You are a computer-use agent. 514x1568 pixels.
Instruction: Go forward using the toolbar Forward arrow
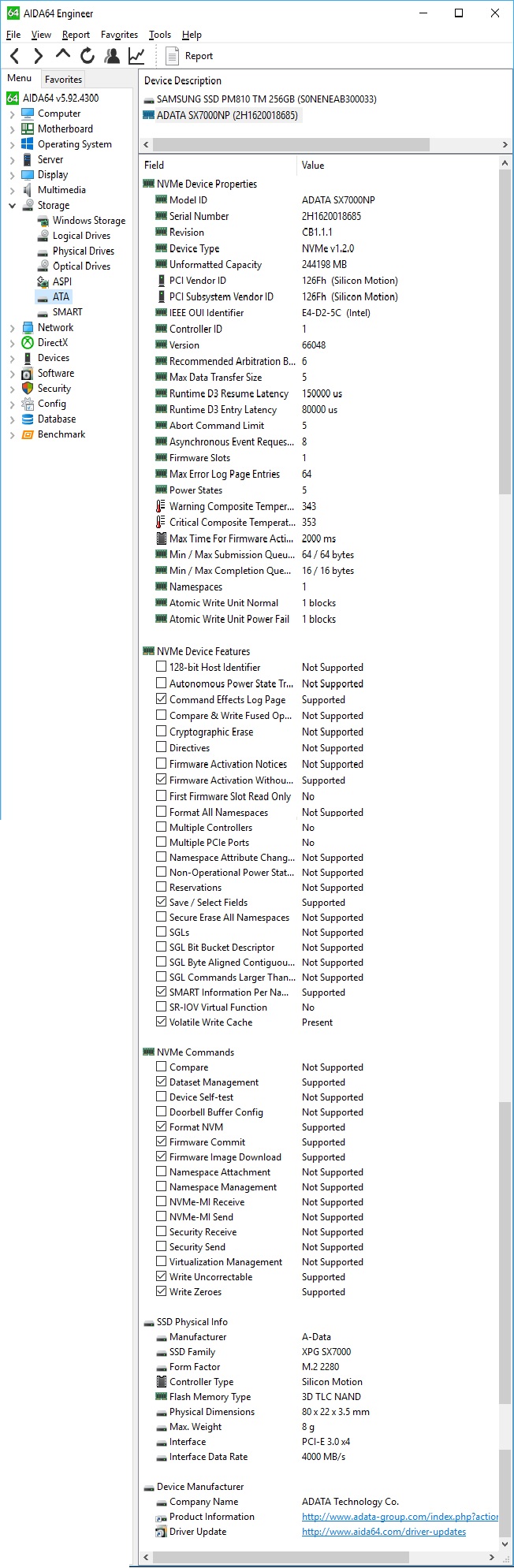(38, 56)
